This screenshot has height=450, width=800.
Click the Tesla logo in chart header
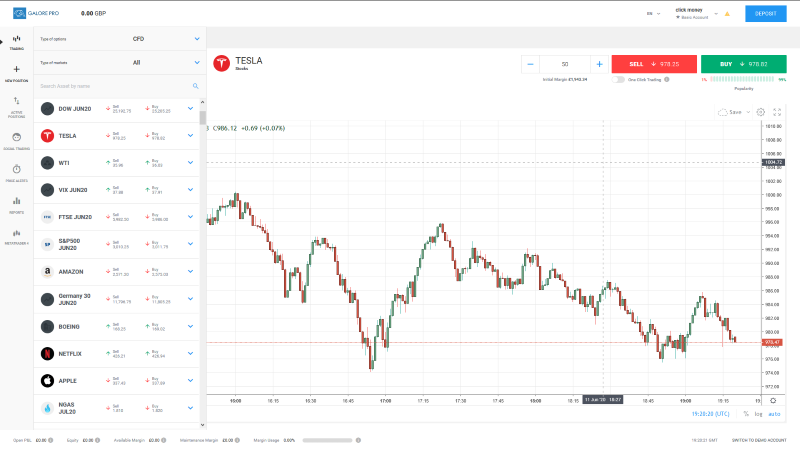click(x=221, y=64)
